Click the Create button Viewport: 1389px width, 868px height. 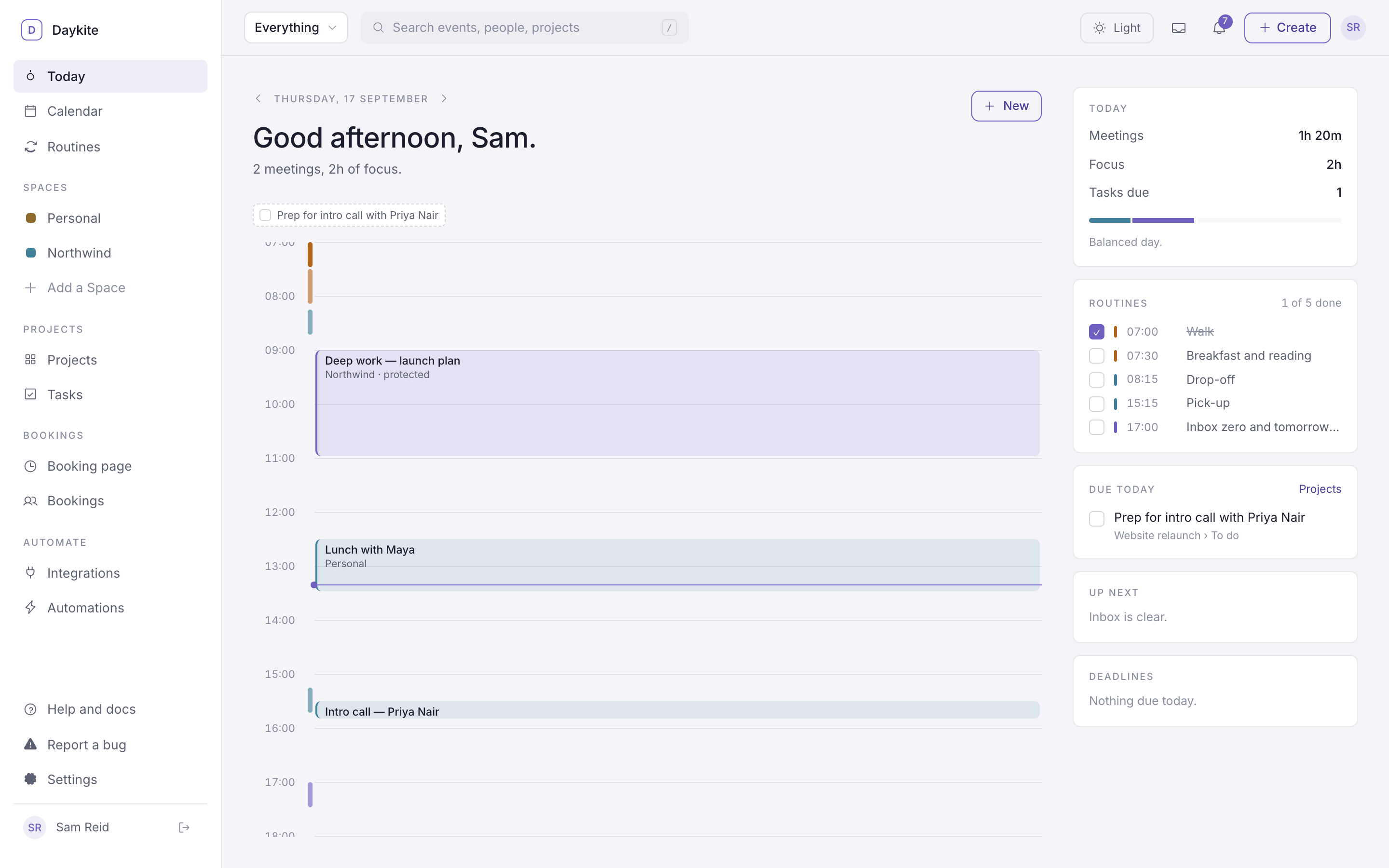1287,27
